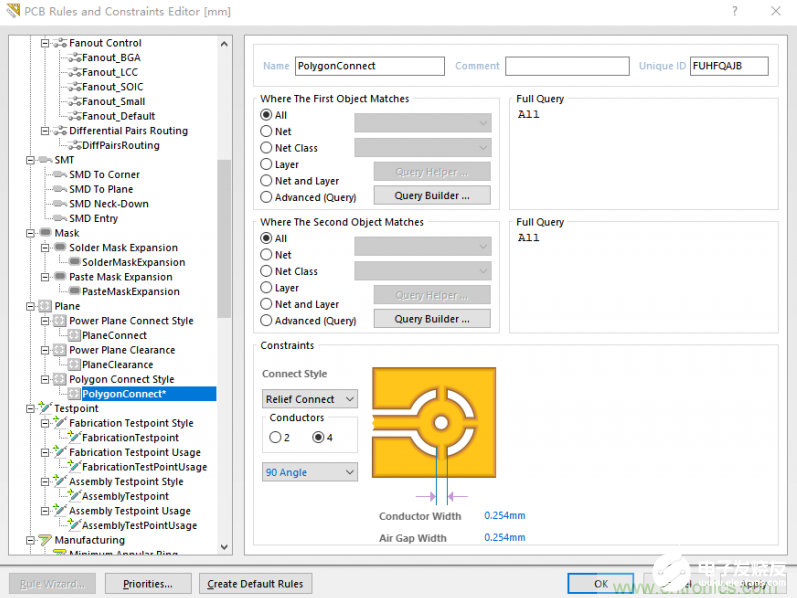Click the tree scrollbar up arrow
The image size is (797, 598).
(224, 44)
